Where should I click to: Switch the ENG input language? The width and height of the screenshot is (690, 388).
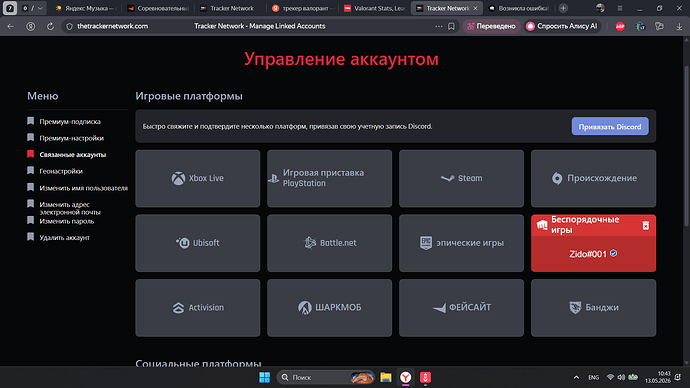pos(593,377)
